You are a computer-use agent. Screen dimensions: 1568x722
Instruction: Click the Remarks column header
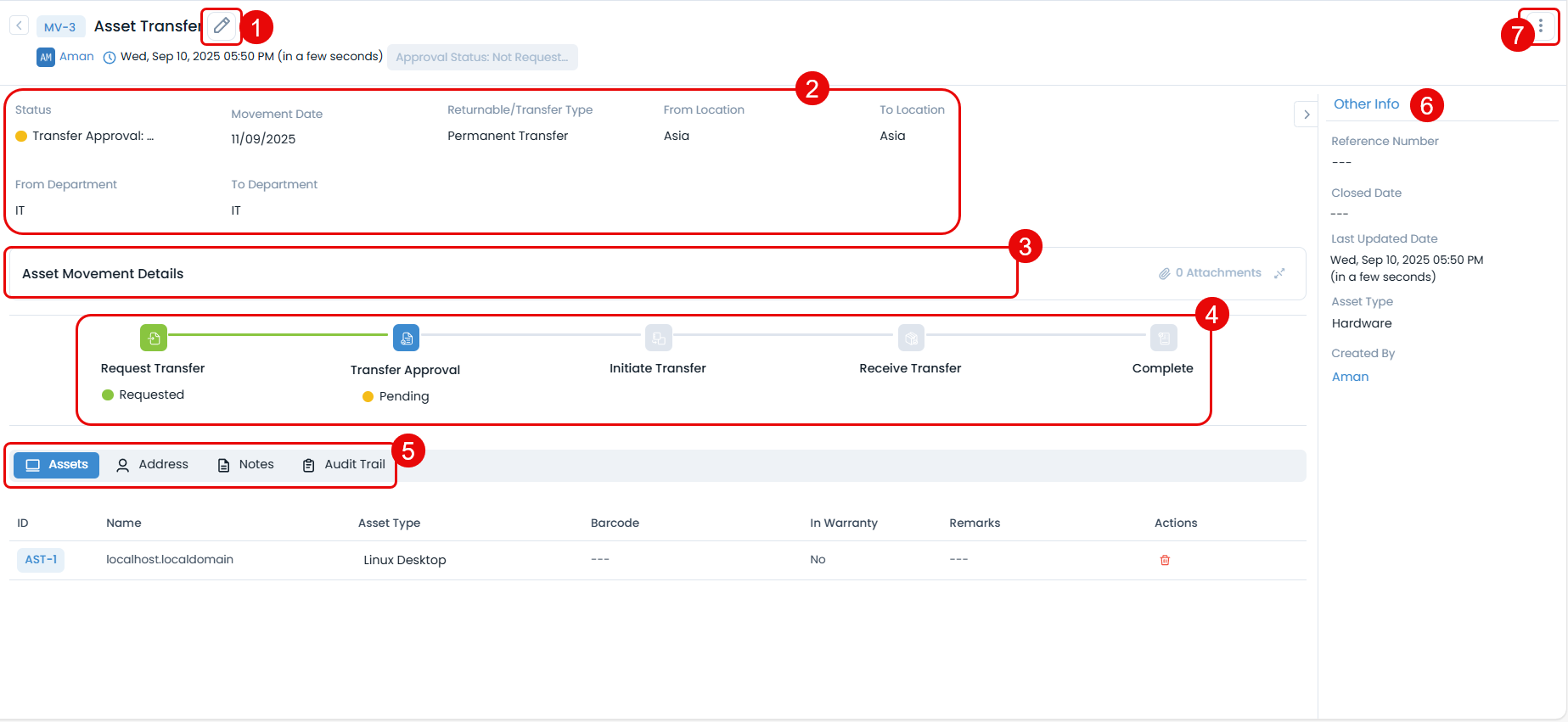975,523
